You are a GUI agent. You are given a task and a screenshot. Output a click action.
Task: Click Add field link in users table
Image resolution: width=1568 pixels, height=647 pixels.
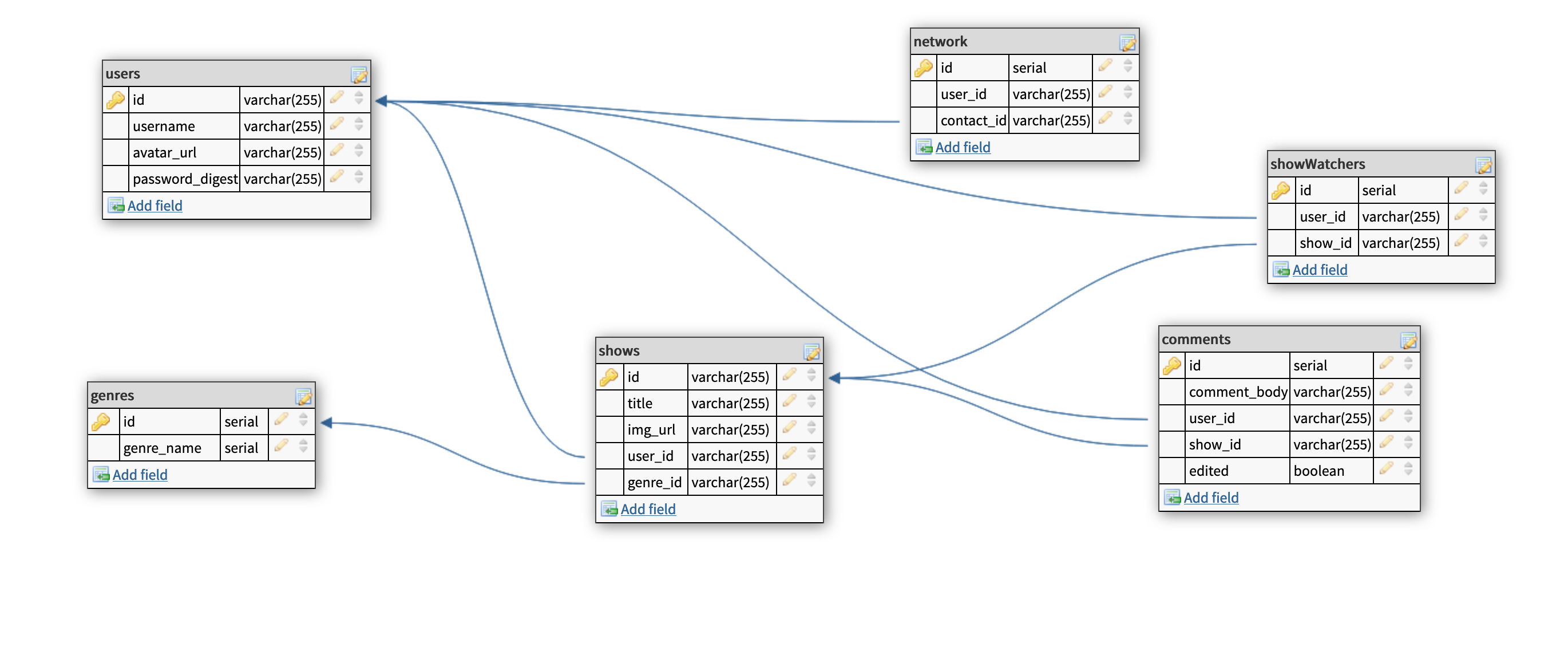[x=155, y=206]
